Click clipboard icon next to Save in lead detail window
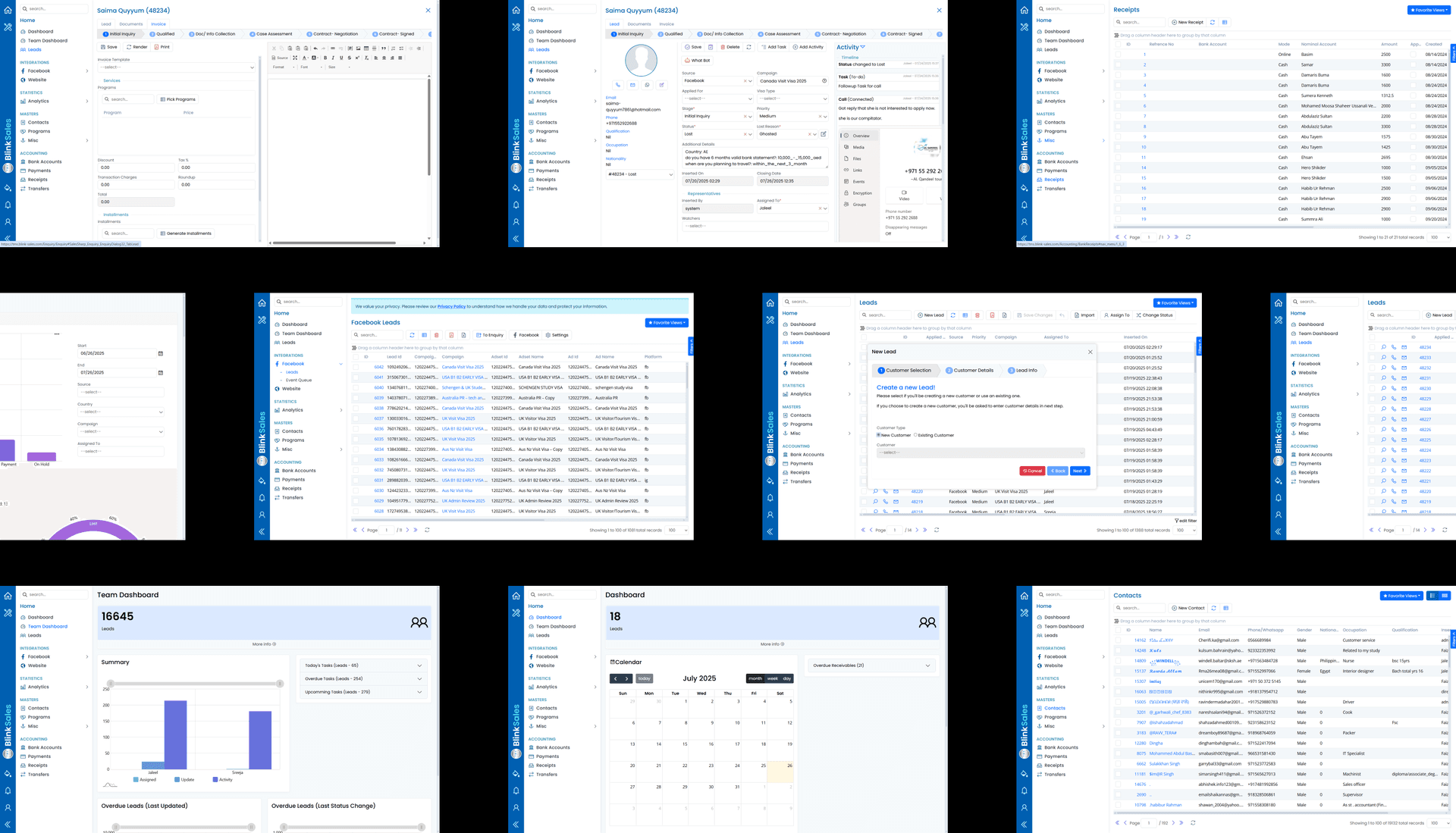1456x833 pixels. pos(711,47)
